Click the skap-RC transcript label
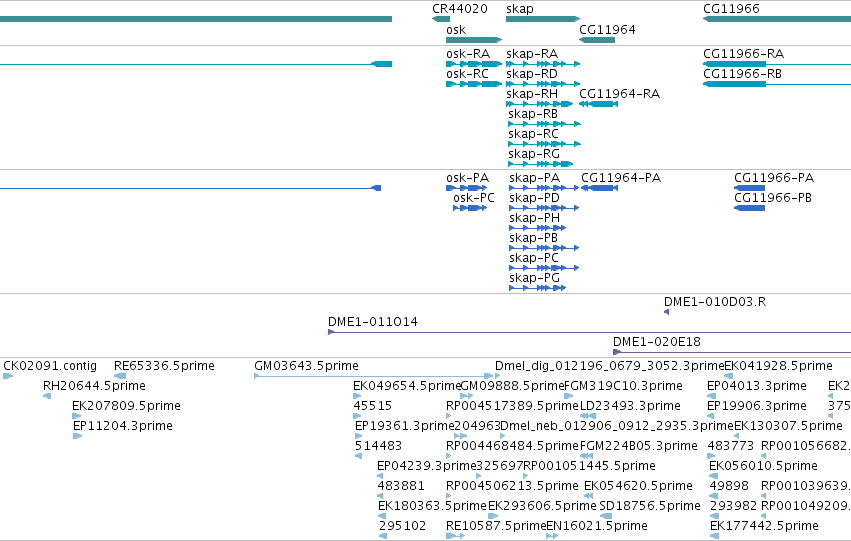The image size is (851, 541). pyautogui.click(x=534, y=133)
